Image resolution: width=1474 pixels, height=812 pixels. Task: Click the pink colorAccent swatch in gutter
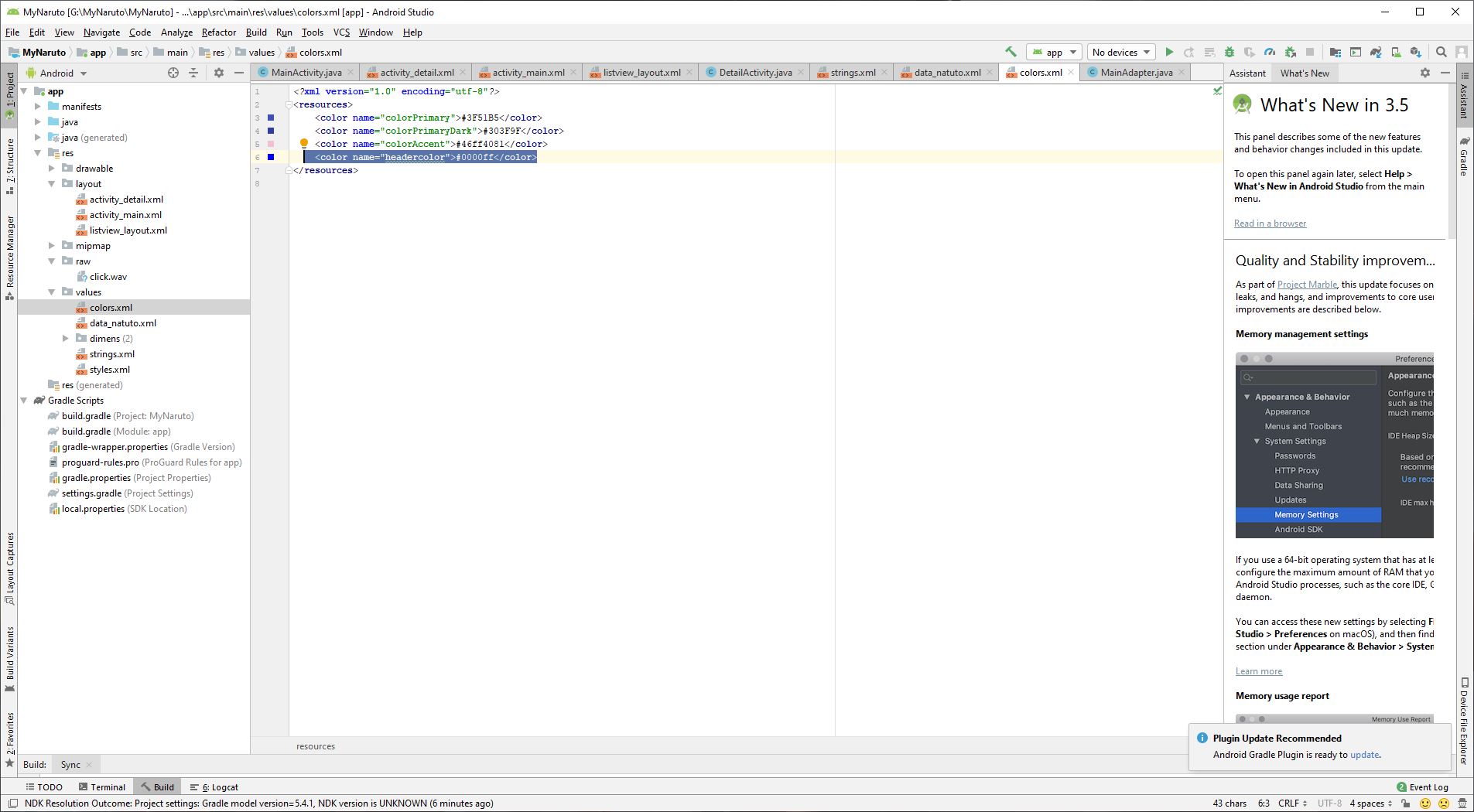[x=271, y=144]
